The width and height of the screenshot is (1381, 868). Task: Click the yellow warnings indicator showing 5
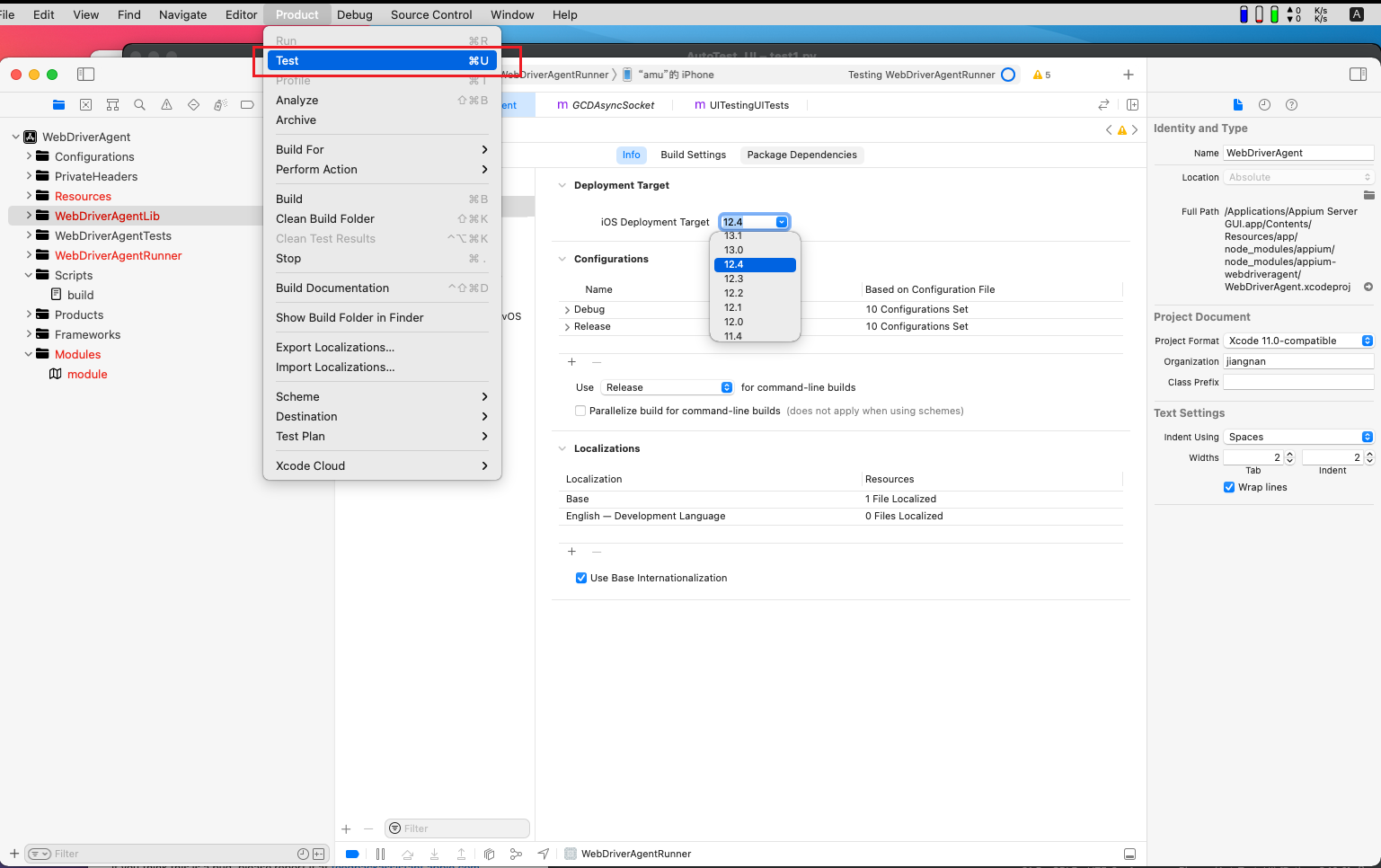[1042, 75]
